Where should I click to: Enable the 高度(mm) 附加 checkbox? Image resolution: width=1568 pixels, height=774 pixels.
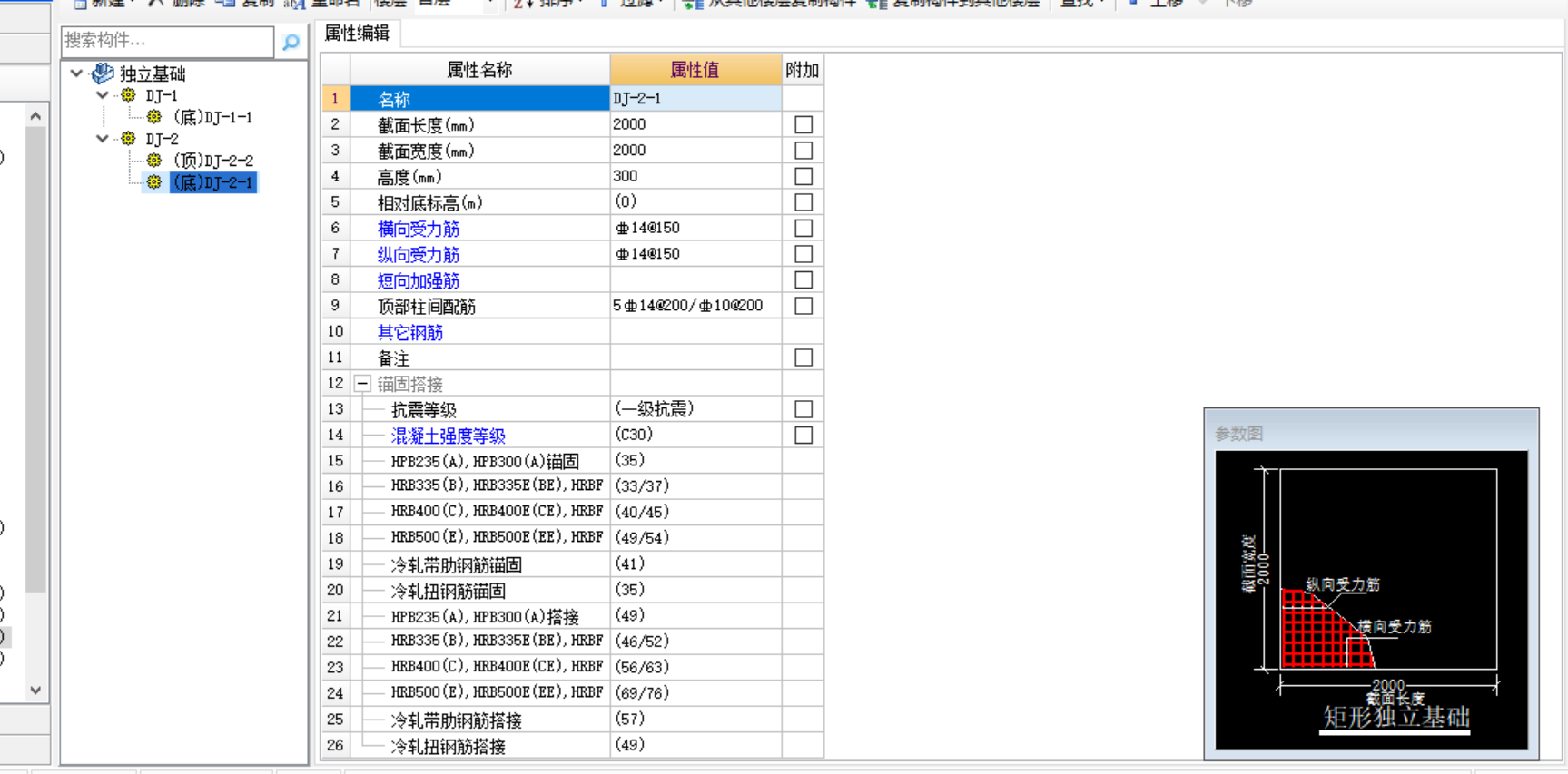pyautogui.click(x=804, y=176)
